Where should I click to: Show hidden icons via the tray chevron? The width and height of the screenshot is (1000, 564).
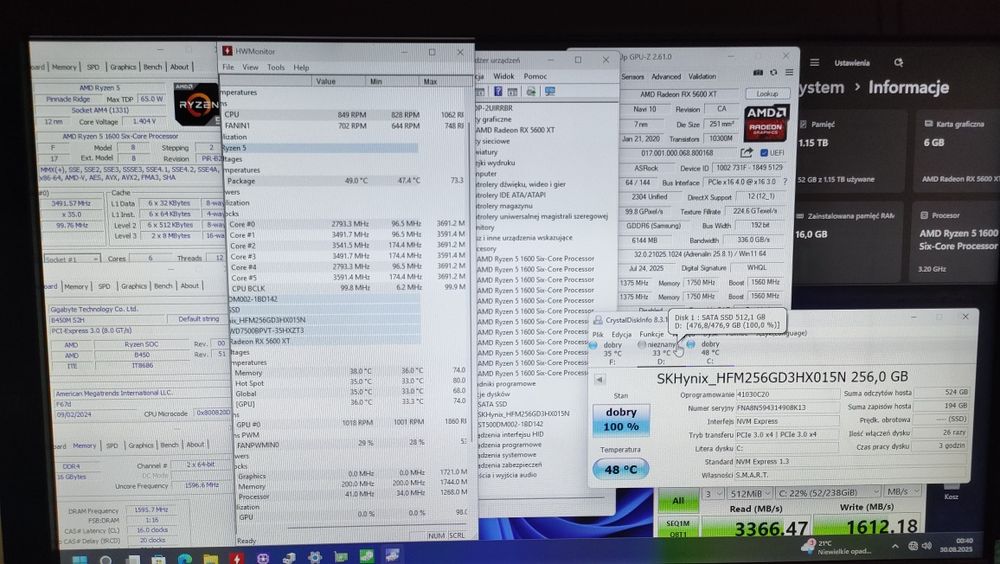[x=895, y=546]
